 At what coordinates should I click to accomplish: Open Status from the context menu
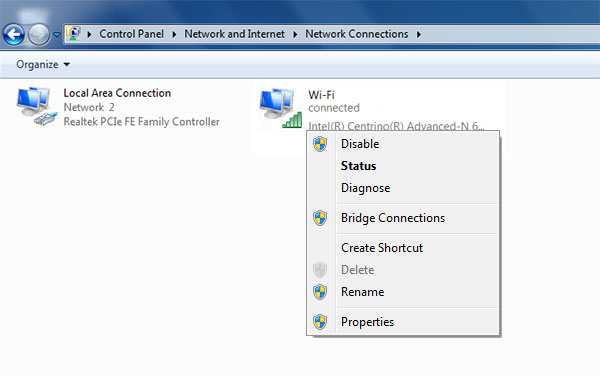[403, 166]
